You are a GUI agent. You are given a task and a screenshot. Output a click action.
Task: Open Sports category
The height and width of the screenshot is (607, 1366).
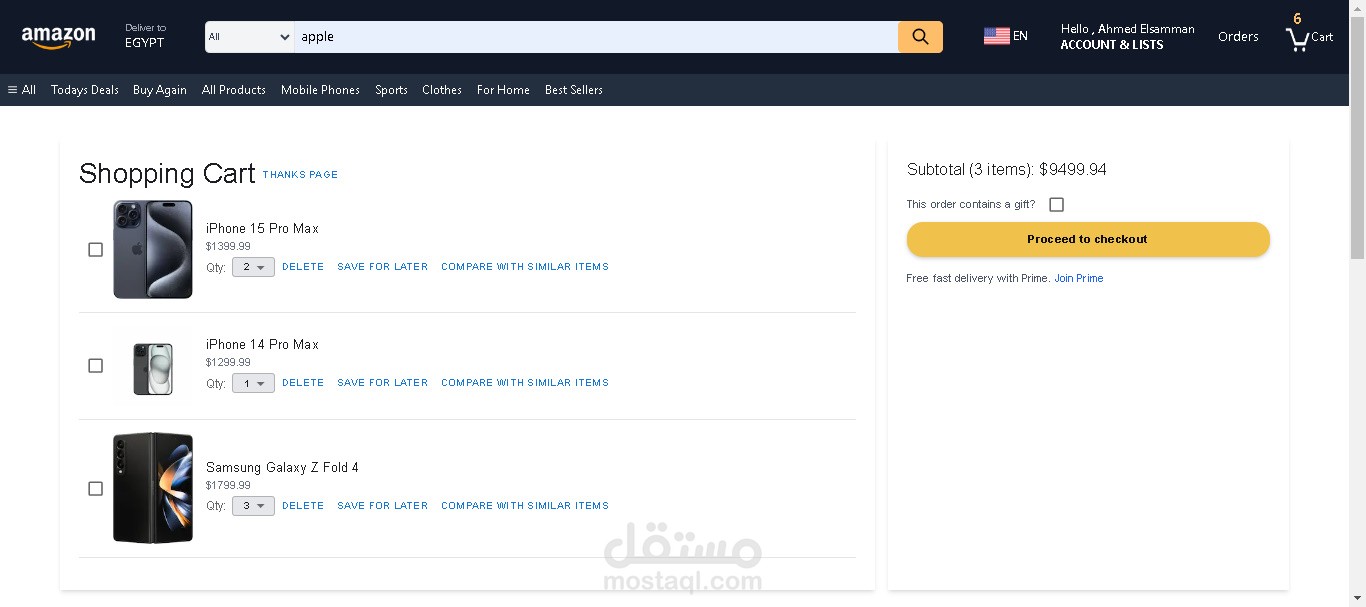tap(391, 90)
